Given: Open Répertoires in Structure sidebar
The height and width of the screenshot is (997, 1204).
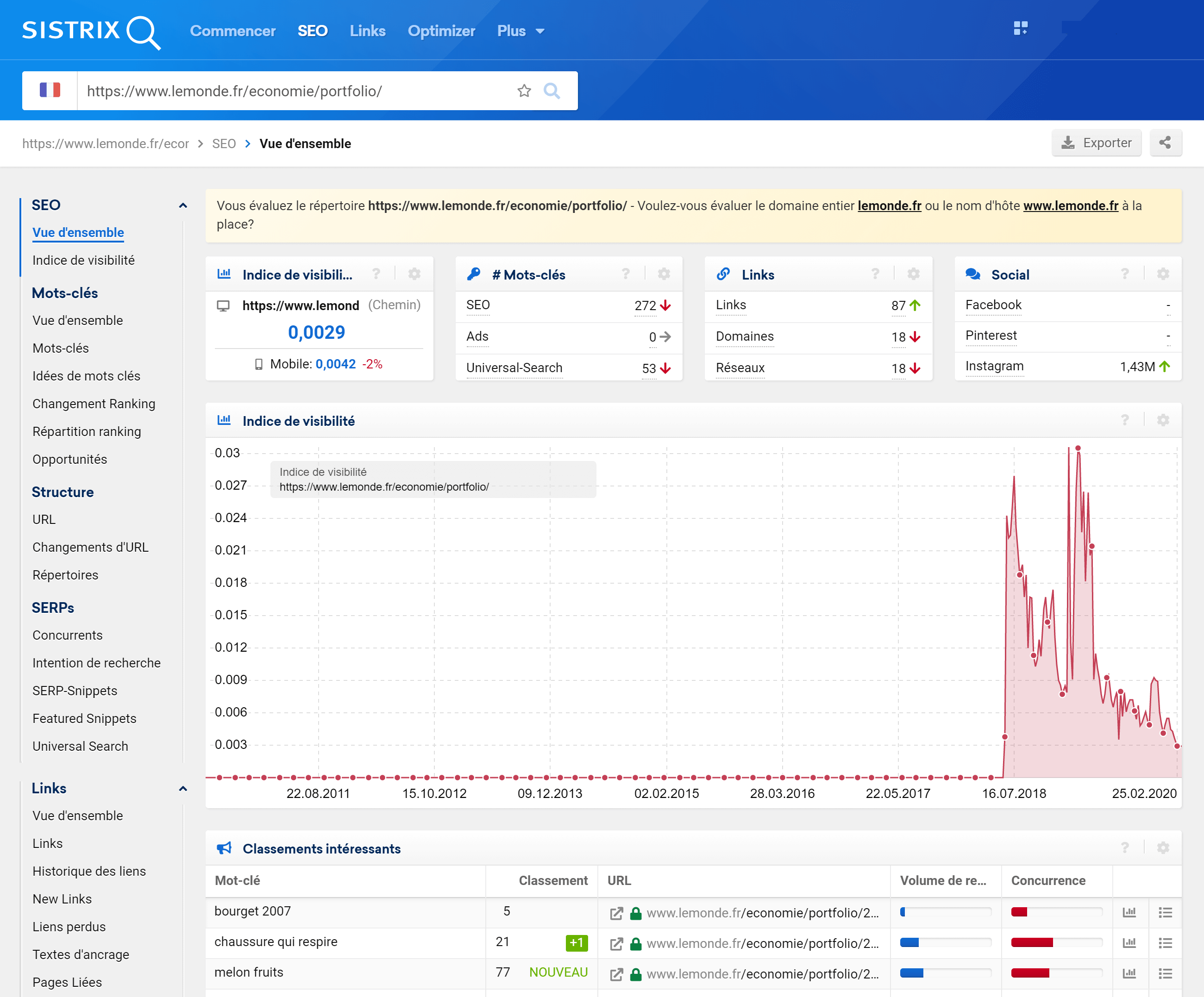Looking at the screenshot, I should 65,575.
